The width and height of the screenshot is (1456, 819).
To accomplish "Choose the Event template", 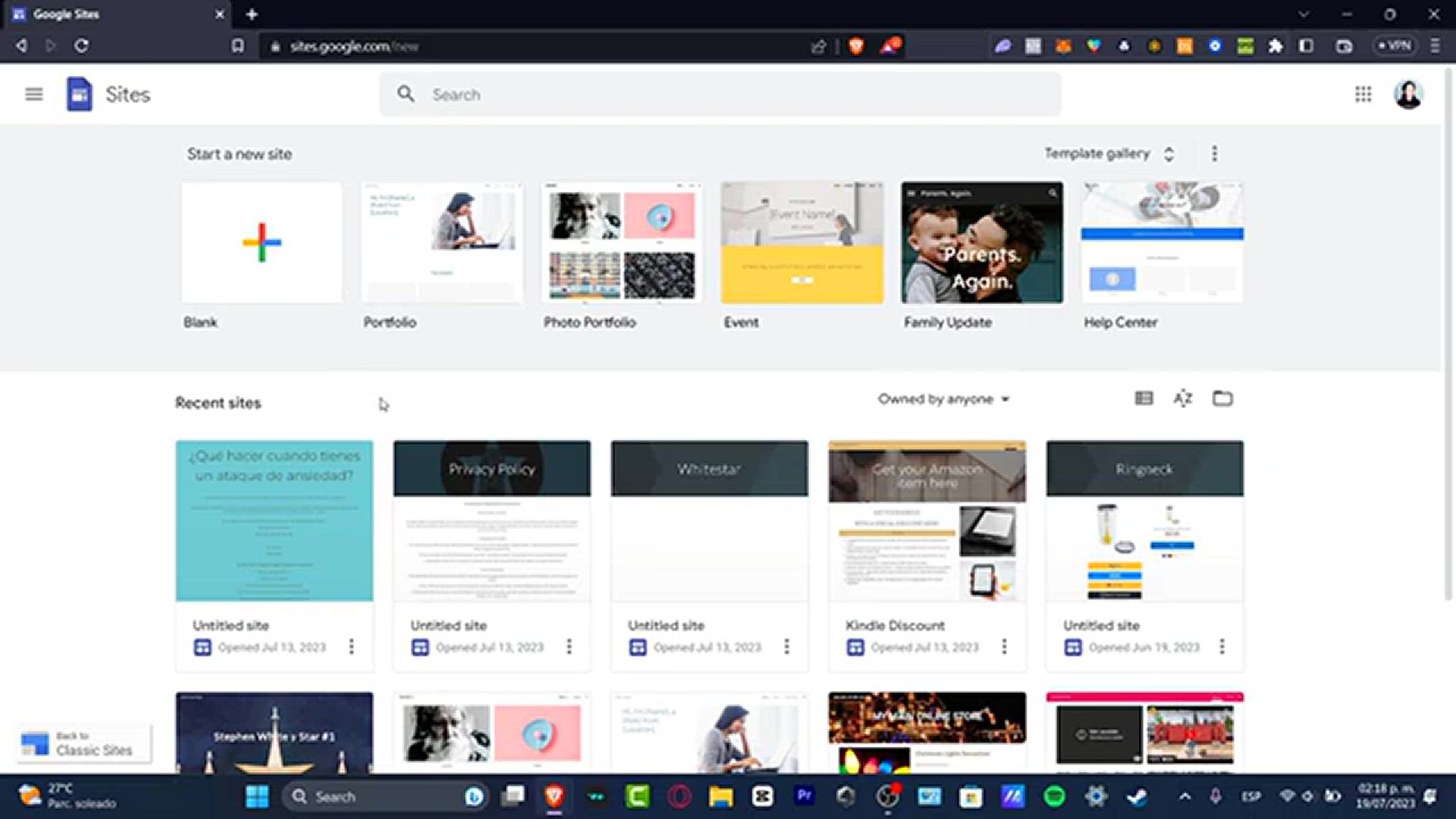I will click(x=802, y=243).
